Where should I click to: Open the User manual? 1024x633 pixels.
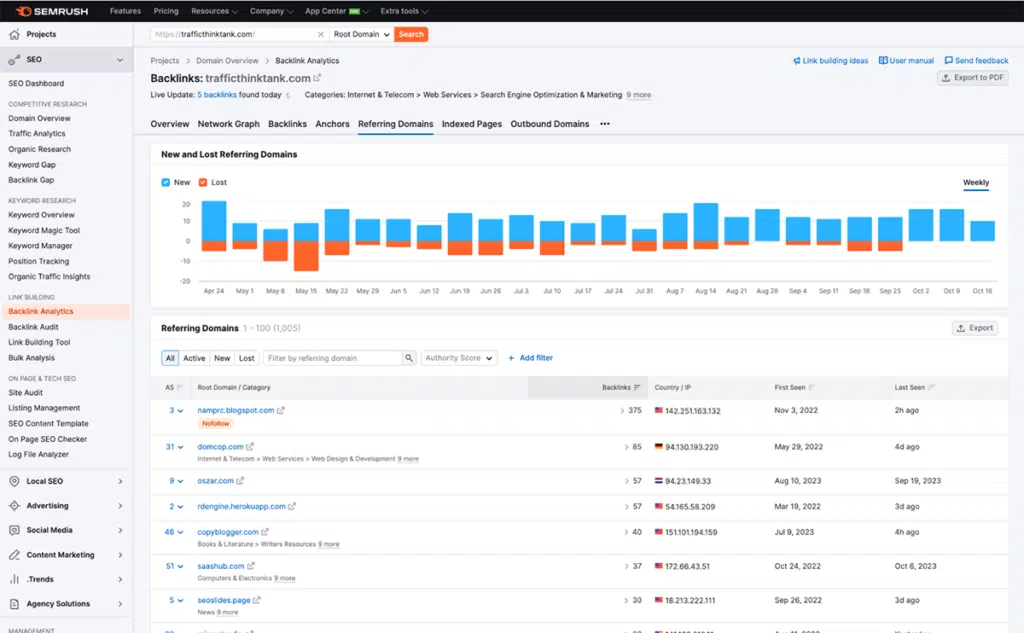click(x=904, y=60)
